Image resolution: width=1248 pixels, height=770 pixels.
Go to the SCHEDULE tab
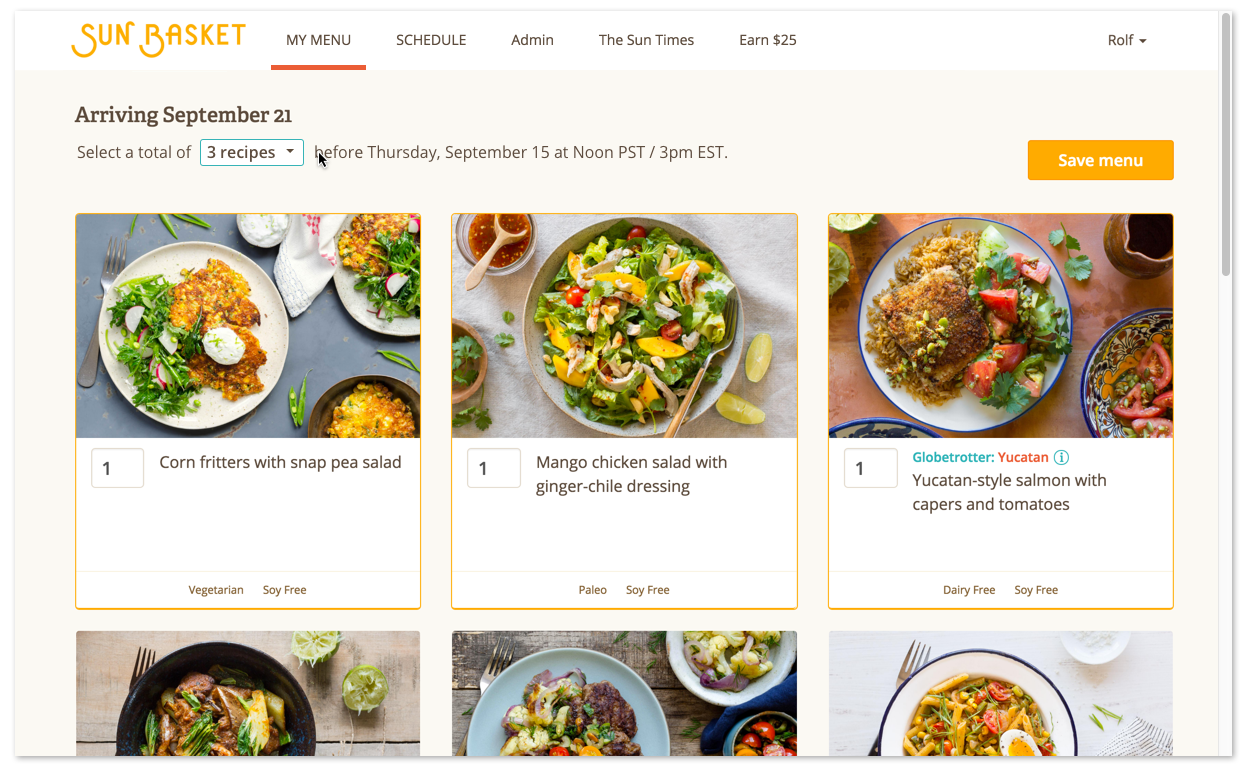(x=431, y=40)
